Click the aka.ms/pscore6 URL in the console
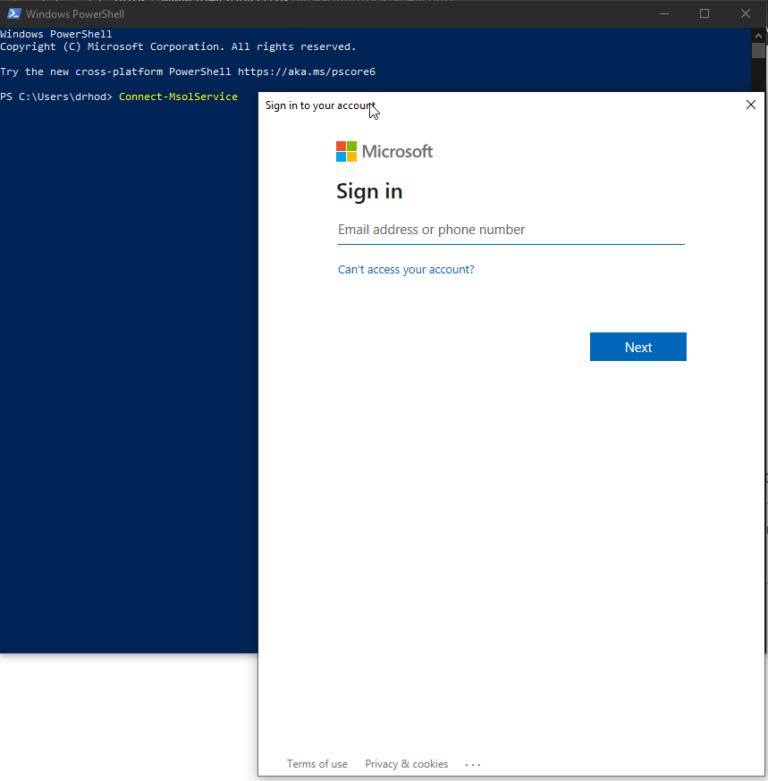The height and width of the screenshot is (781, 768). click(306, 72)
